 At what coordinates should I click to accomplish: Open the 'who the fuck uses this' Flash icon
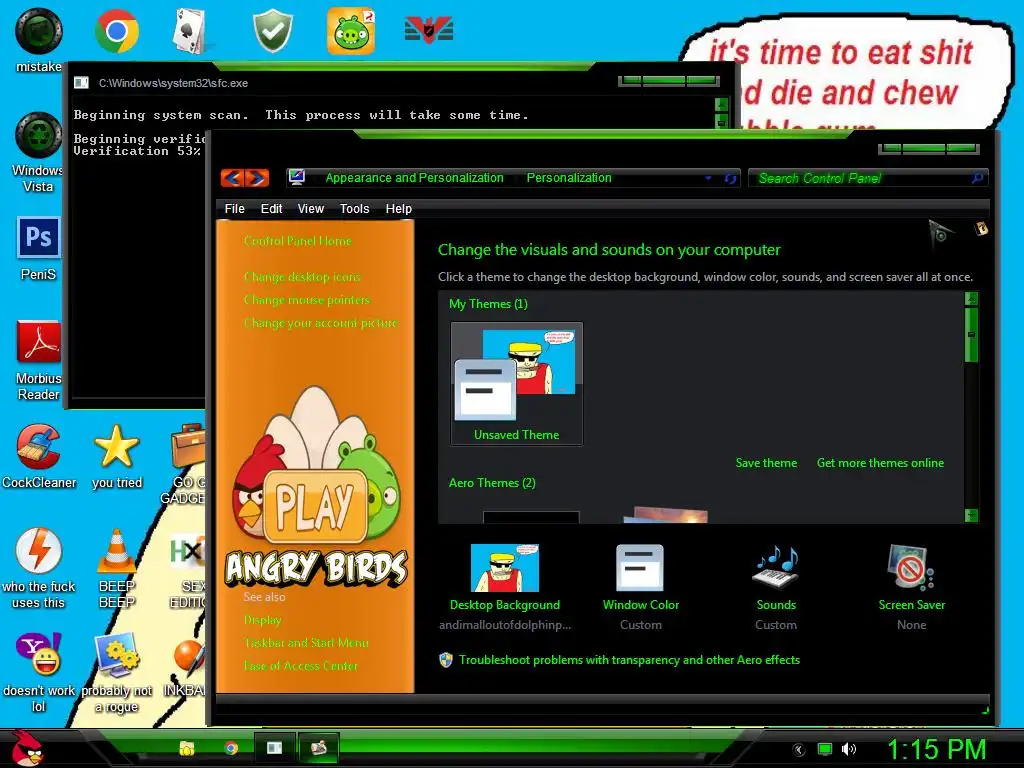pyautogui.click(x=39, y=569)
